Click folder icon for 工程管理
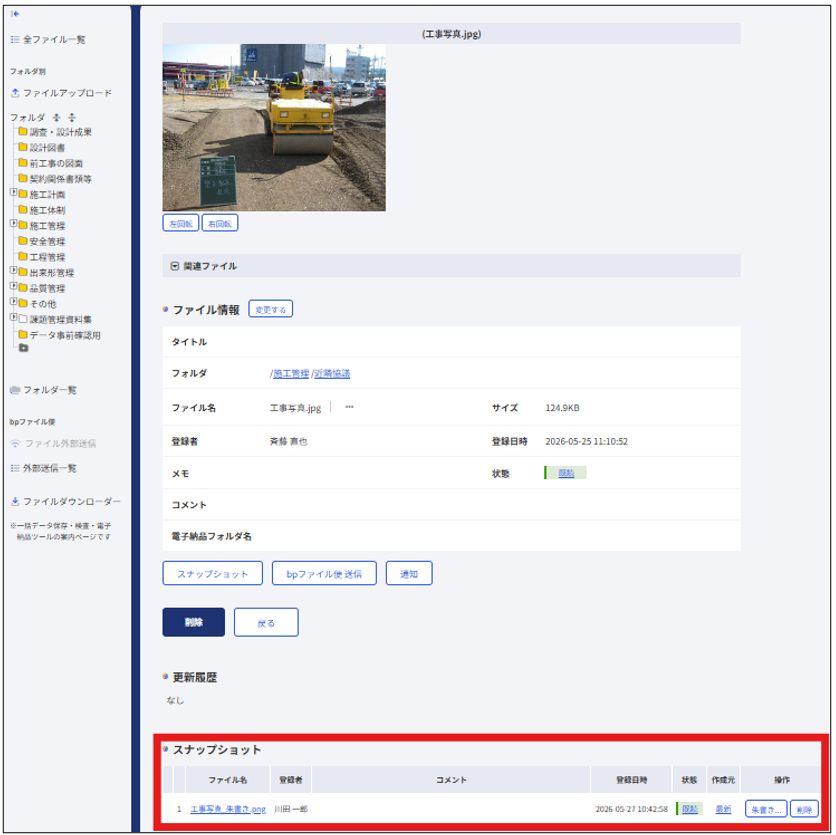The width and height of the screenshot is (836, 835). (23, 256)
